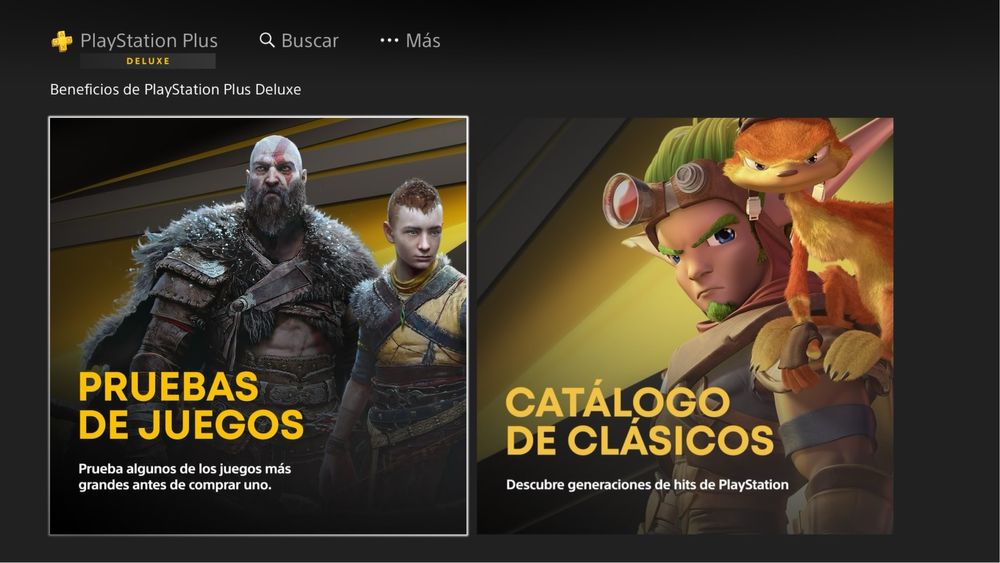The height and width of the screenshot is (563, 1000).
Task: Click the PRUEBAS DE JUEGOS yellow heading
Action: click(x=191, y=406)
